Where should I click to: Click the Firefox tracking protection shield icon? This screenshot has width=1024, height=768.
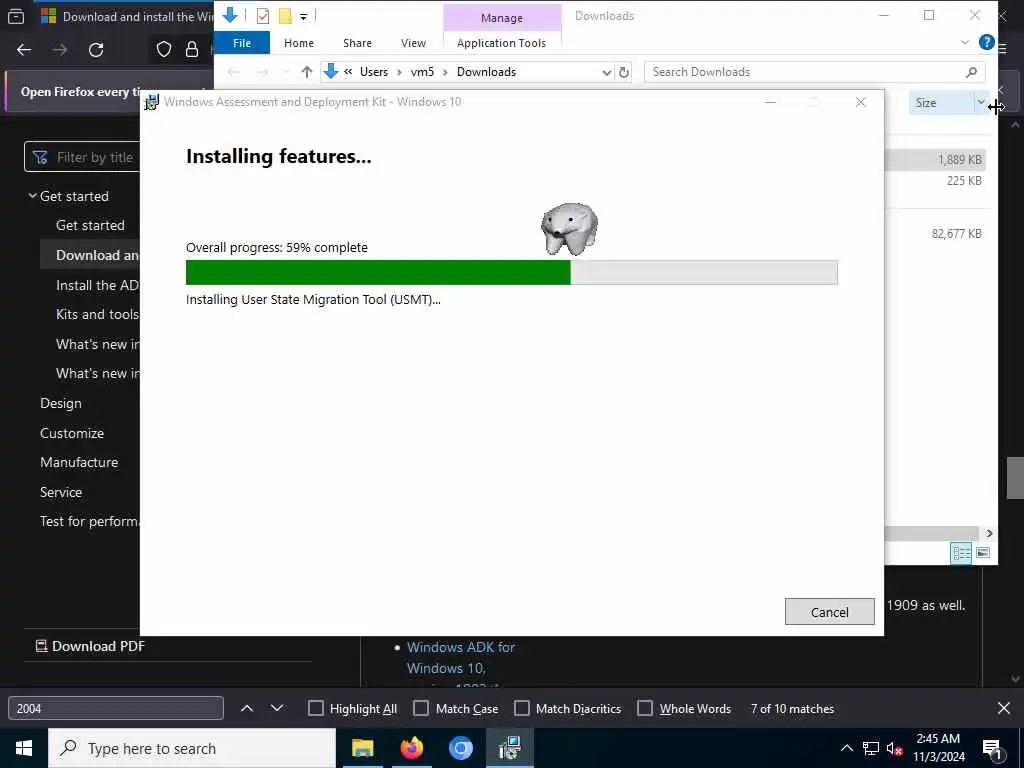(163, 49)
